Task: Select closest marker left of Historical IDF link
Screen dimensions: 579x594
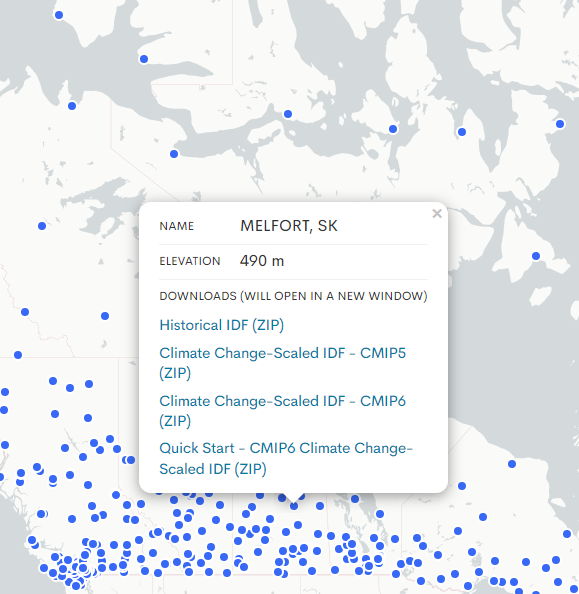Action: [105, 316]
